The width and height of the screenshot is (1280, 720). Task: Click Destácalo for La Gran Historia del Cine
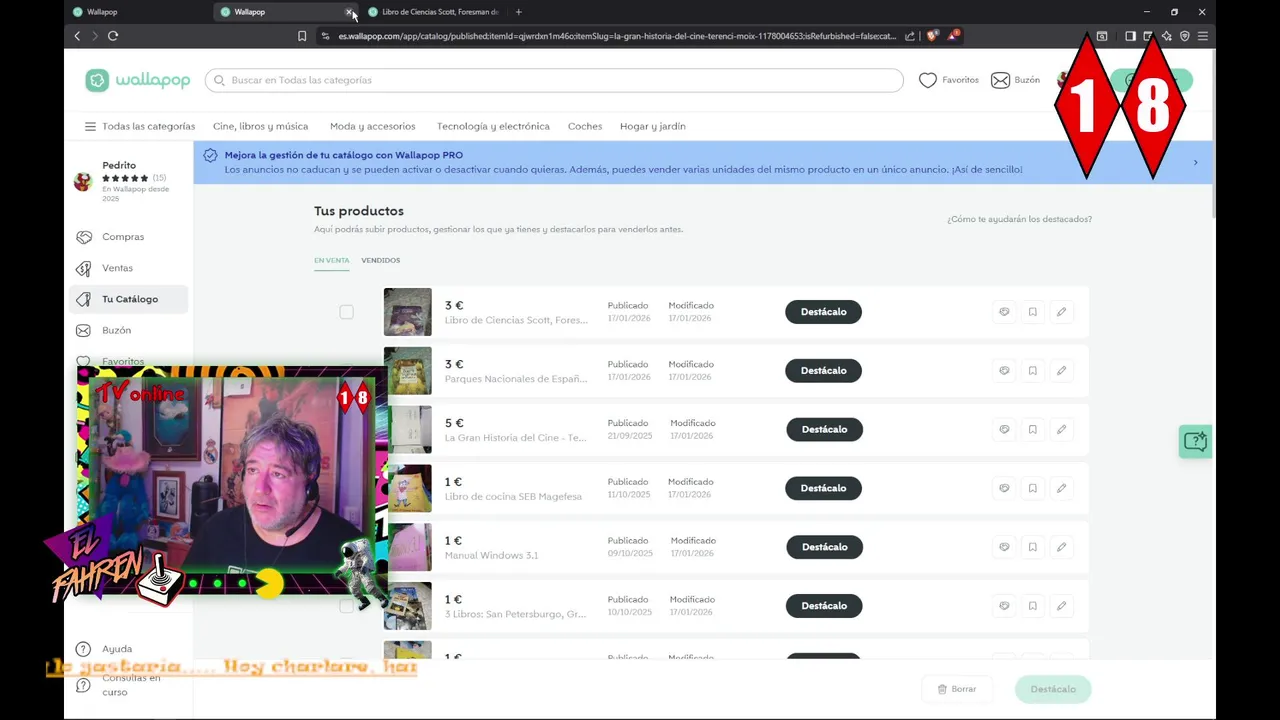pos(824,430)
